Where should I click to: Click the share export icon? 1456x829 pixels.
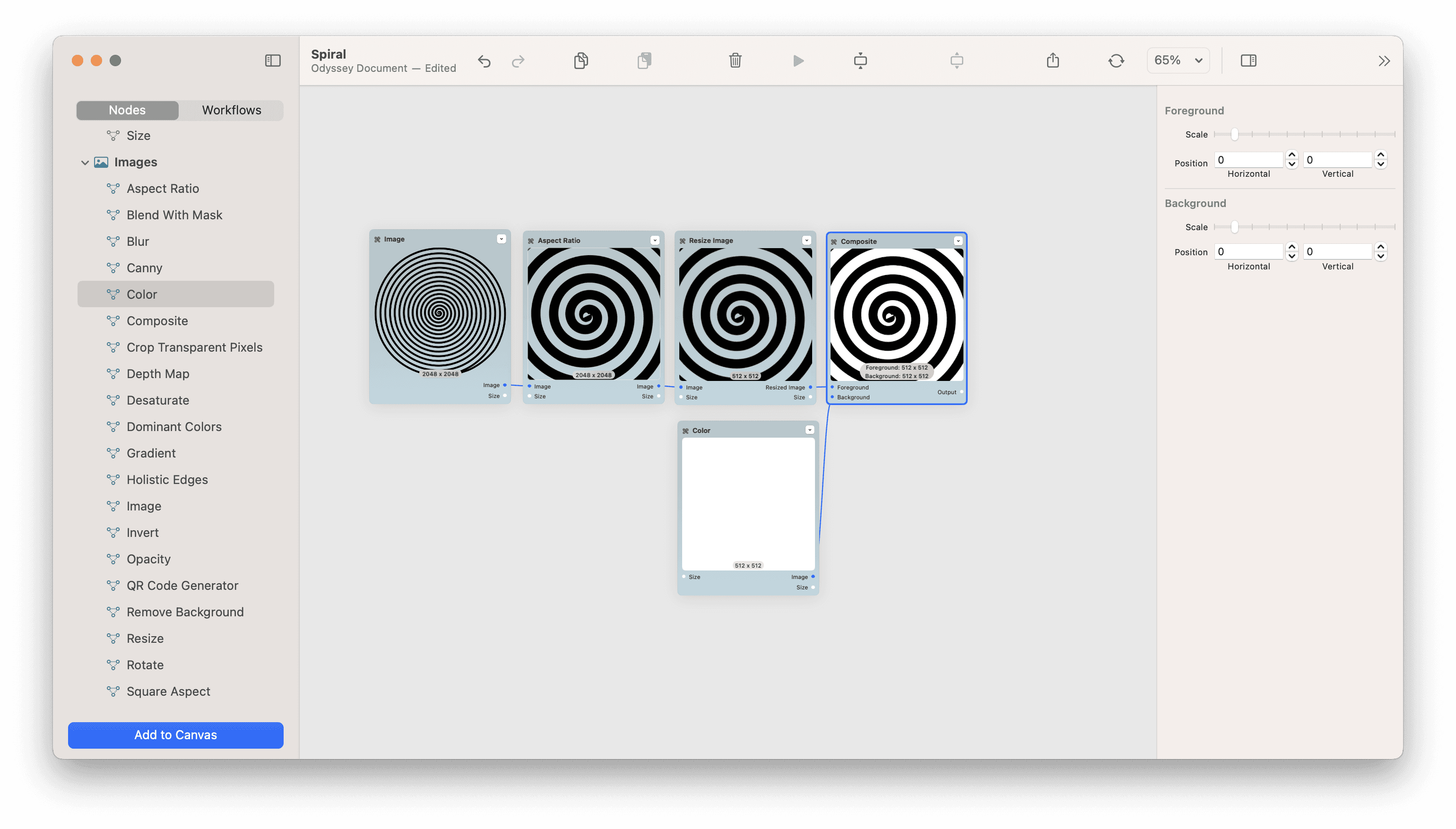click(x=1053, y=60)
